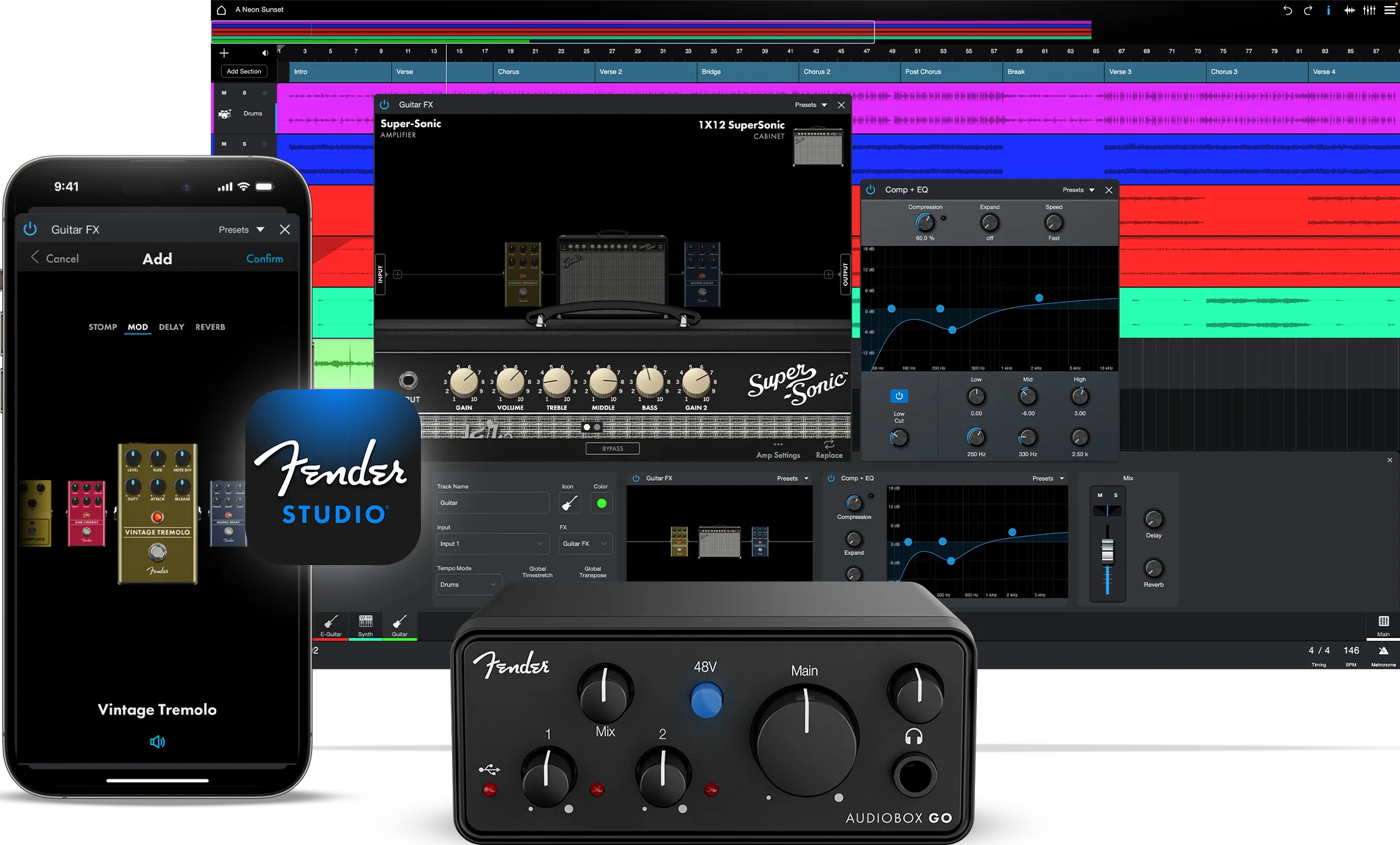1400x845 pixels.
Task: Choose the guitar Icon in track settings
Action: [x=570, y=503]
